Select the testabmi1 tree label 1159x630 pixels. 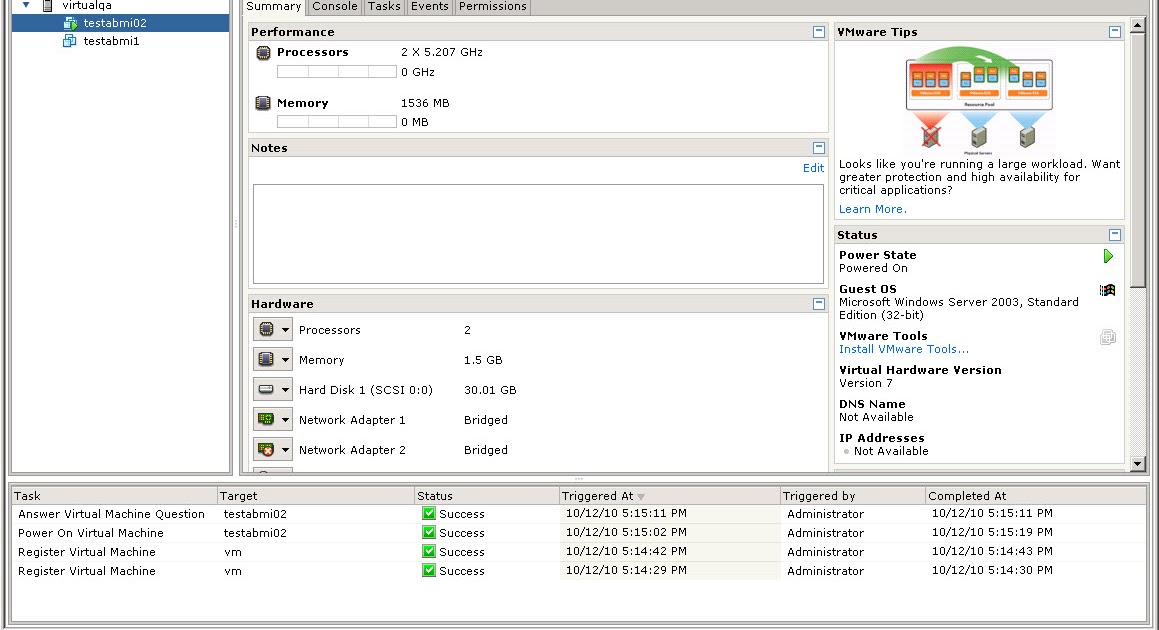pyautogui.click(x=112, y=41)
